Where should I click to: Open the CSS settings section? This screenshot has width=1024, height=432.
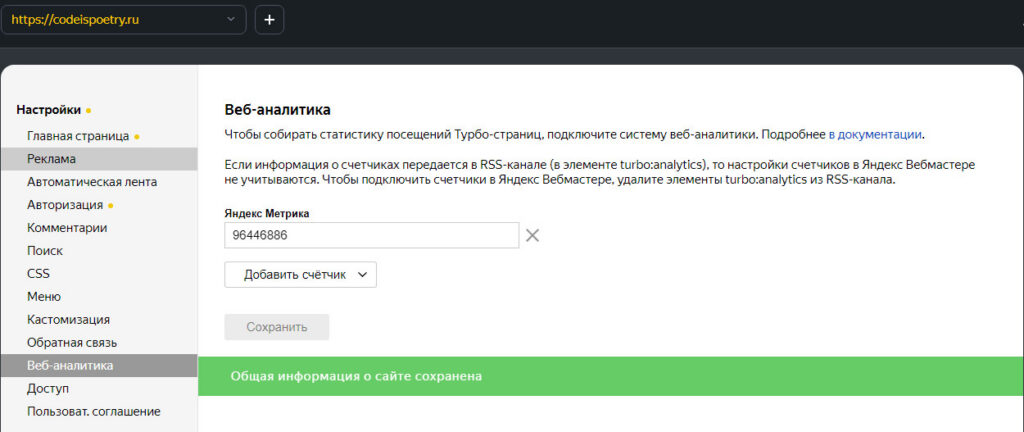38,274
